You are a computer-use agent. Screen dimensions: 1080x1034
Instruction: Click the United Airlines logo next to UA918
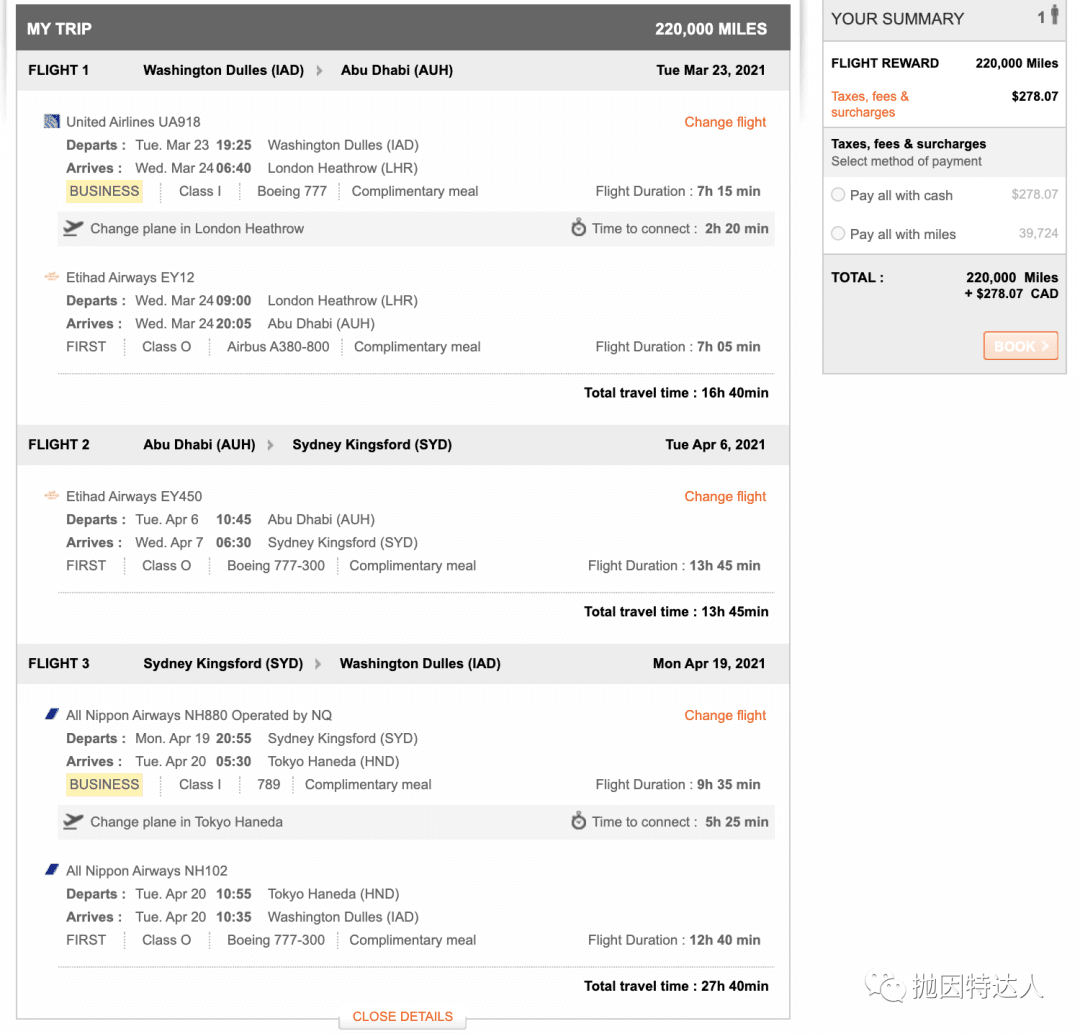pyautogui.click(x=52, y=122)
